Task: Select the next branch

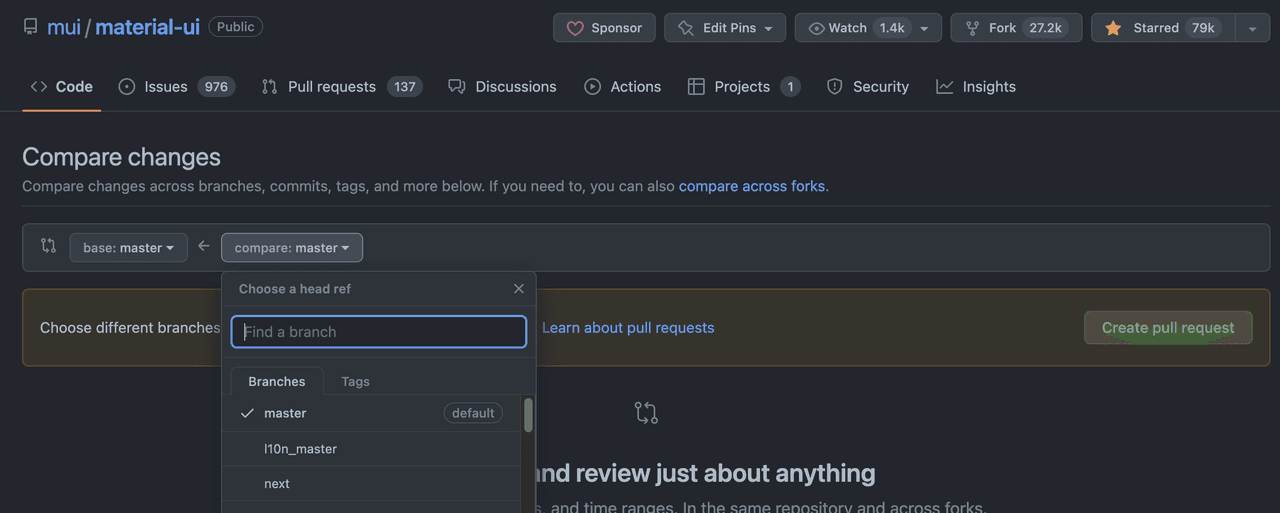Action: pos(371,484)
